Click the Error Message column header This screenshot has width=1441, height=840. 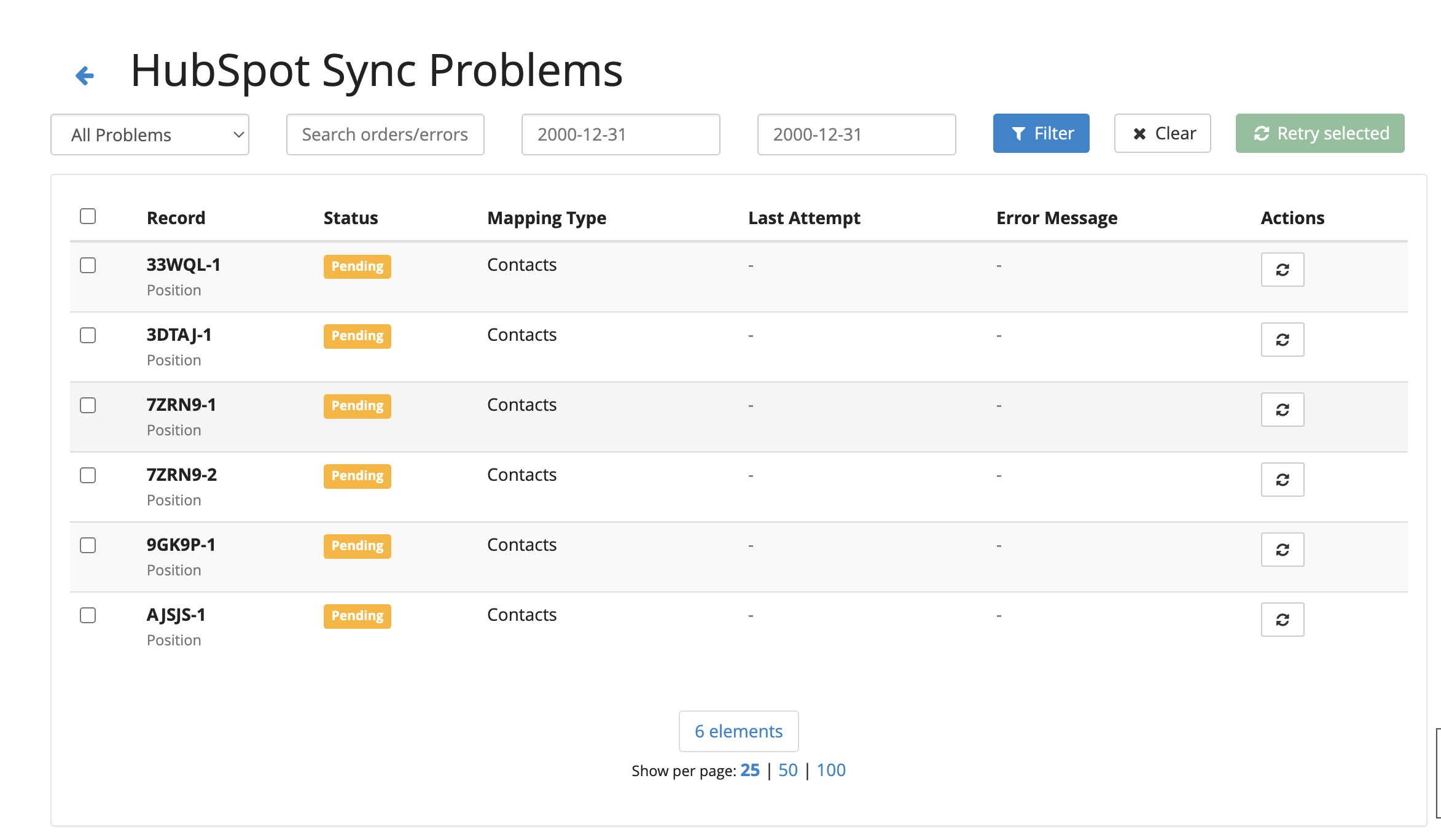click(1056, 219)
